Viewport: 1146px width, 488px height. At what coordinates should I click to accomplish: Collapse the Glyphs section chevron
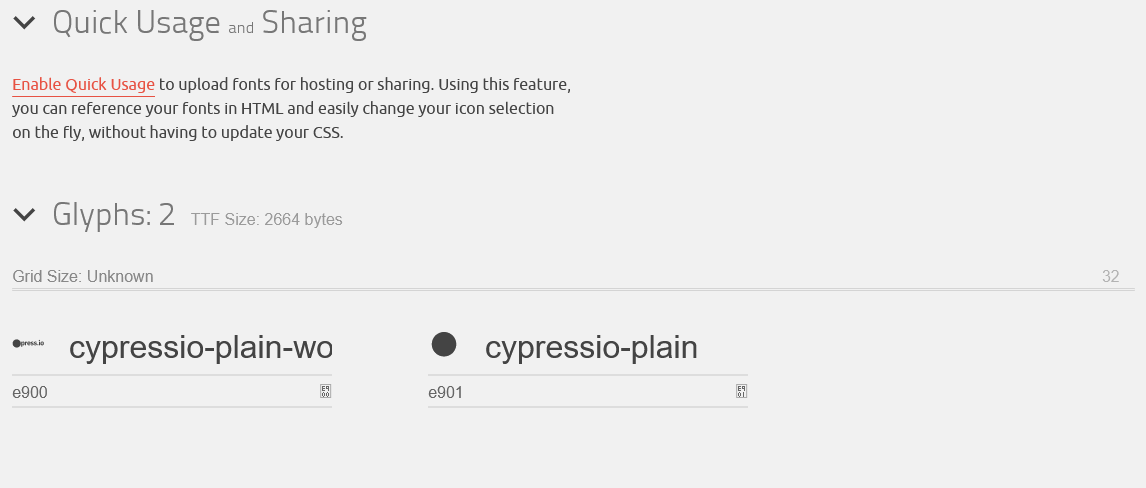pos(24,214)
